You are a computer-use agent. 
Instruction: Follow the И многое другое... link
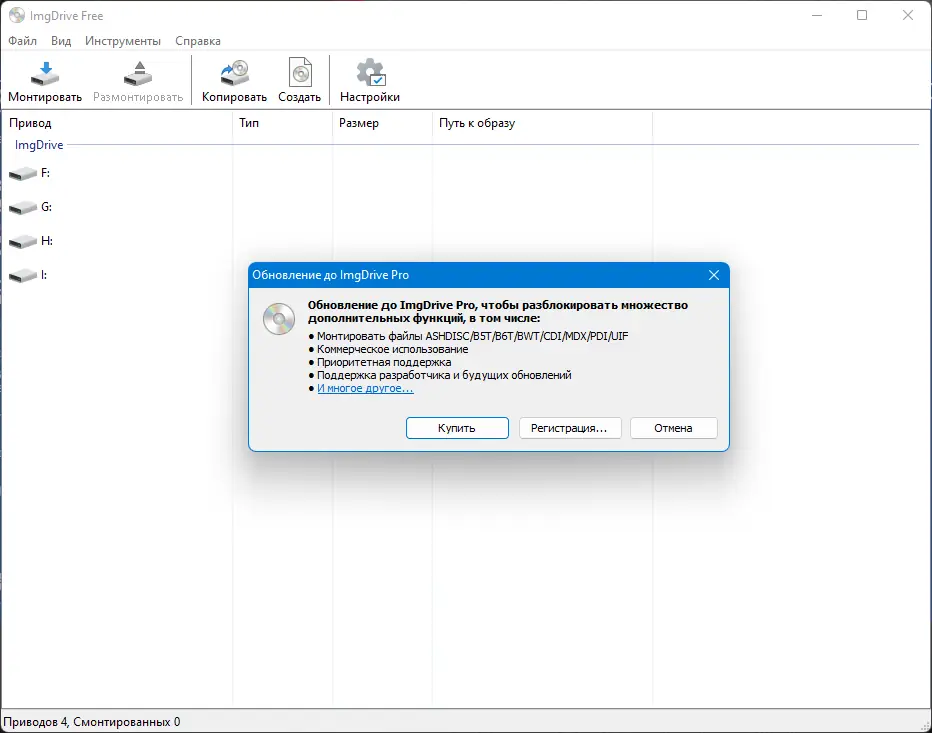tap(365, 388)
